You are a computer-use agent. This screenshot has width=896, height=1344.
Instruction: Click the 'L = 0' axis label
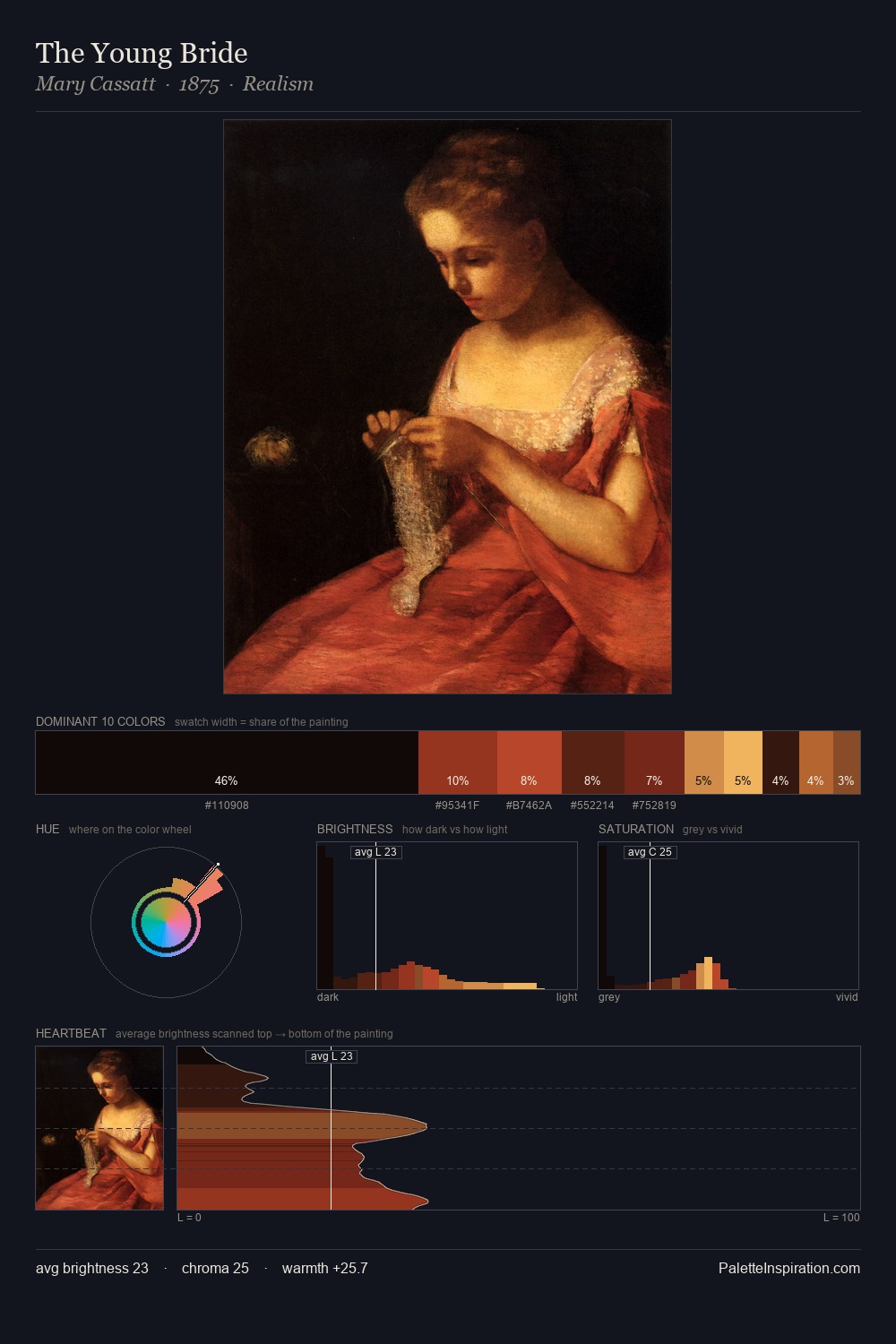click(189, 1218)
